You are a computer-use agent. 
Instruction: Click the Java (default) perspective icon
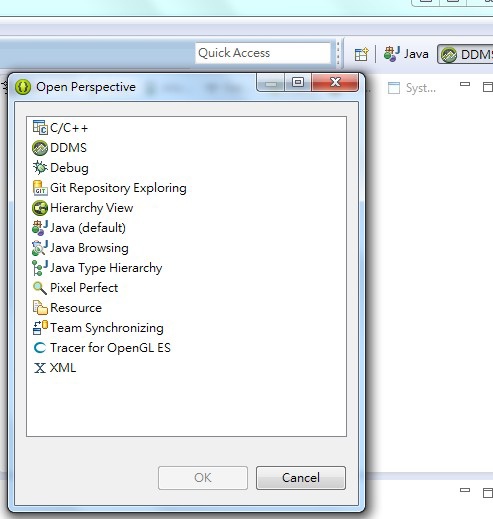[x=40, y=228]
